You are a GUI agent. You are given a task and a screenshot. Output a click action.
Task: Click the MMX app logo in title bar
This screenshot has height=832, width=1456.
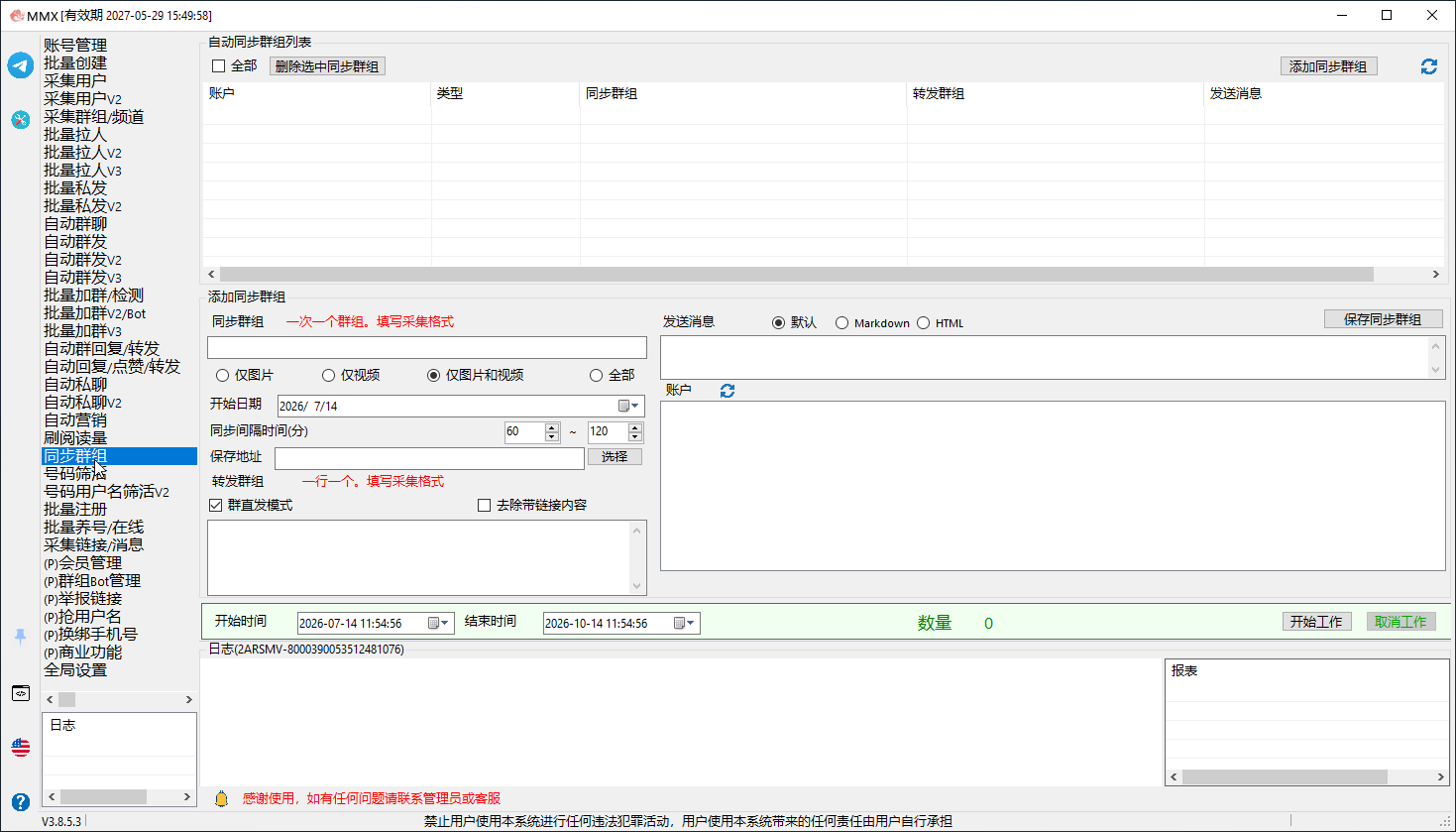tap(16, 15)
